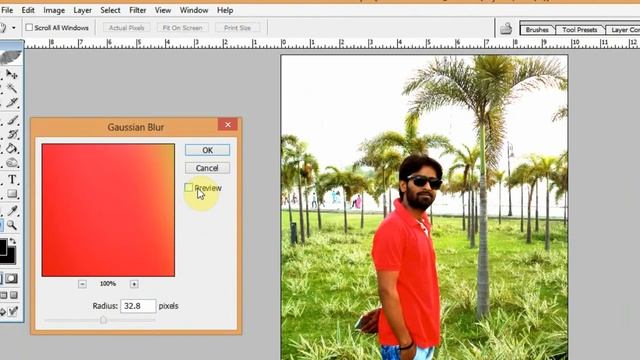This screenshot has height=360, width=640.
Task: Click the red blur preview thumbnail
Action: [x=108, y=210]
